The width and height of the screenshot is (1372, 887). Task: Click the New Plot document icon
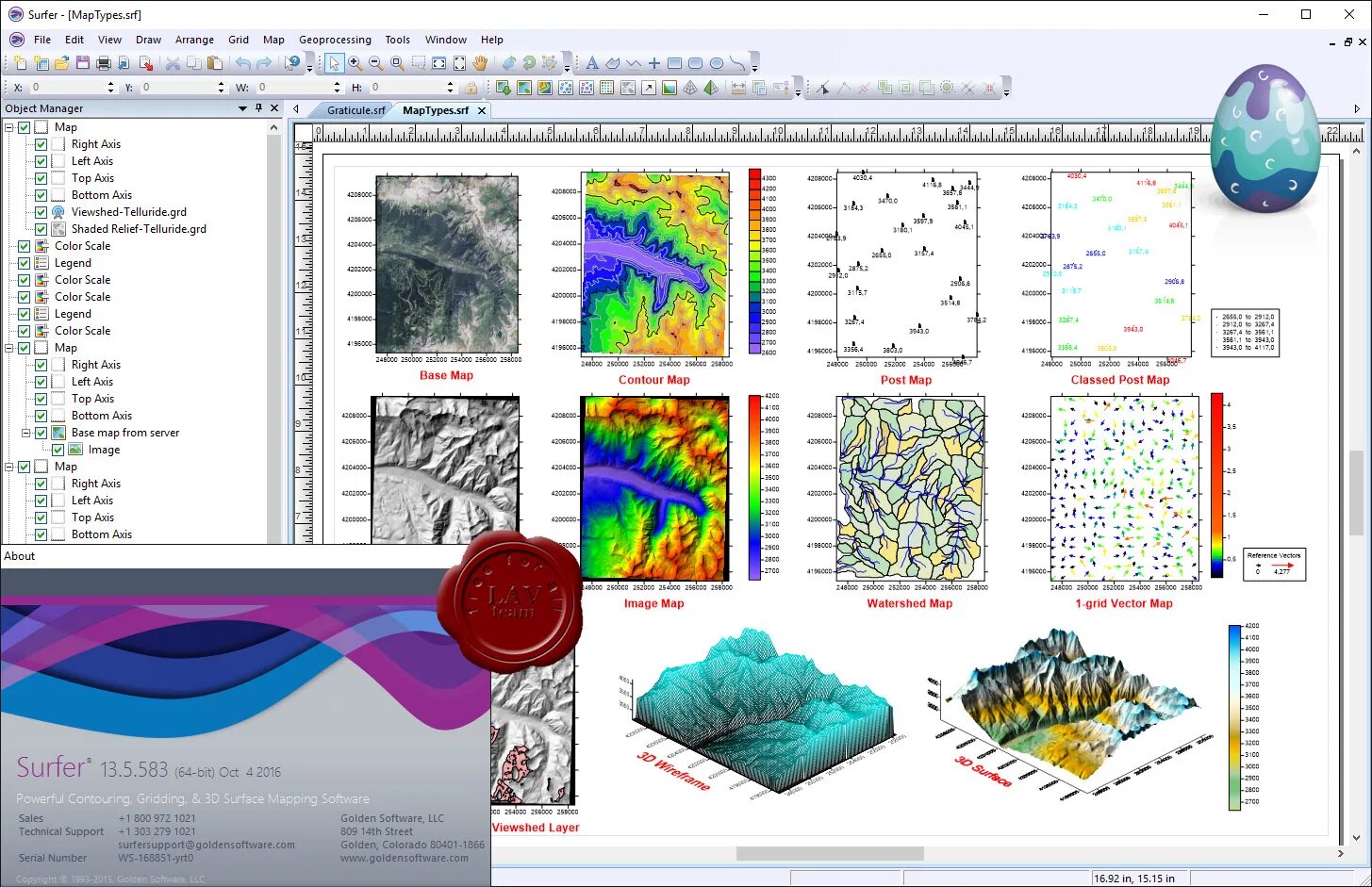(20, 63)
